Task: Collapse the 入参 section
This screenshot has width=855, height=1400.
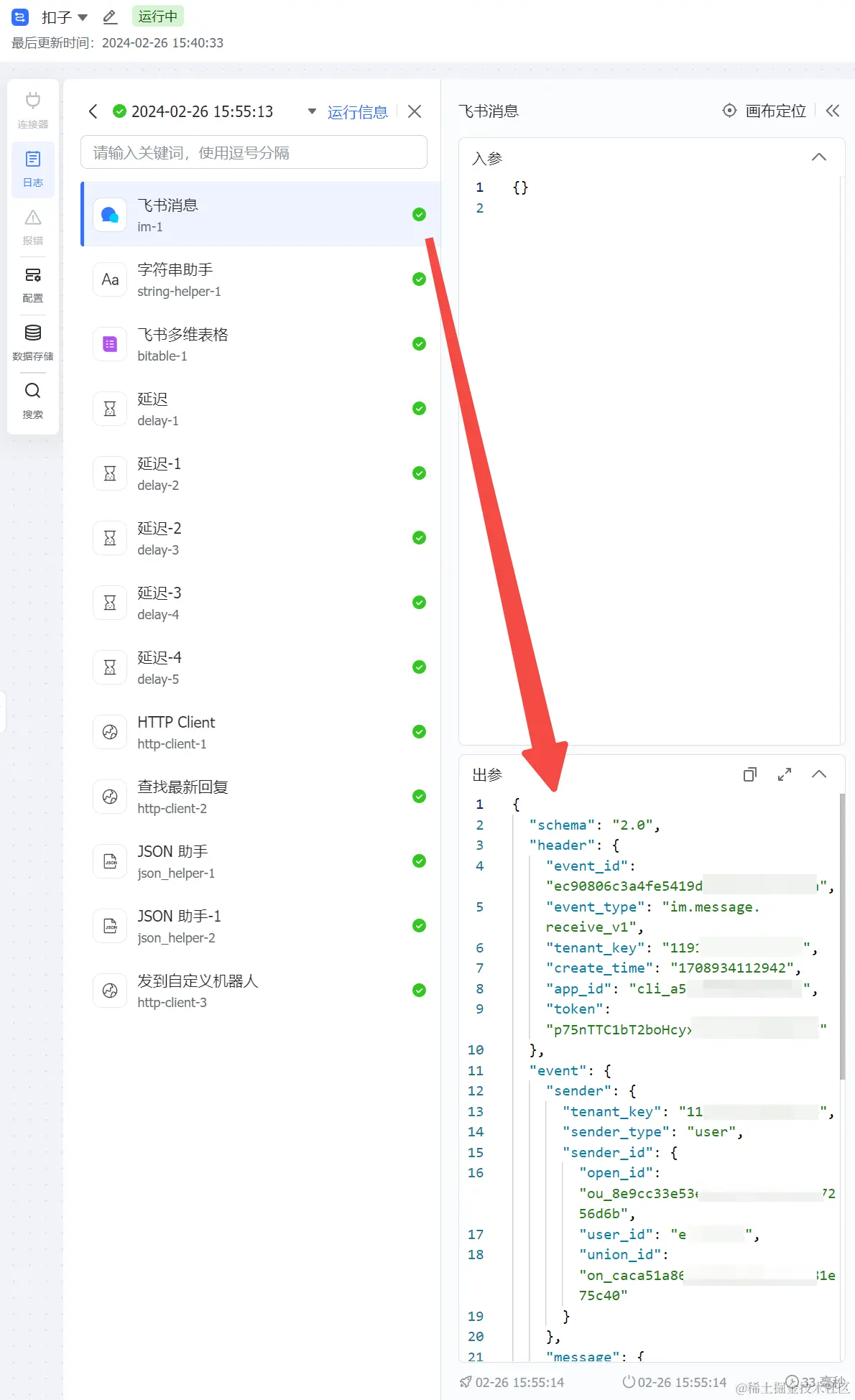Action: (819, 157)
